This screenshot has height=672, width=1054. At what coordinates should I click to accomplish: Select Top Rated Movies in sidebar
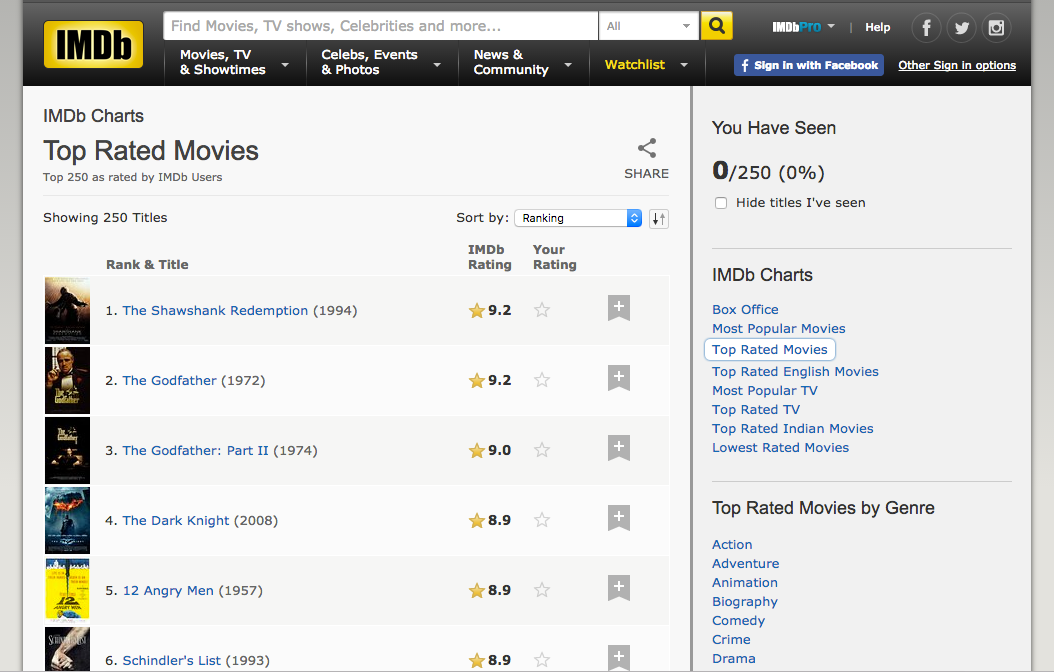pos(770,349)
